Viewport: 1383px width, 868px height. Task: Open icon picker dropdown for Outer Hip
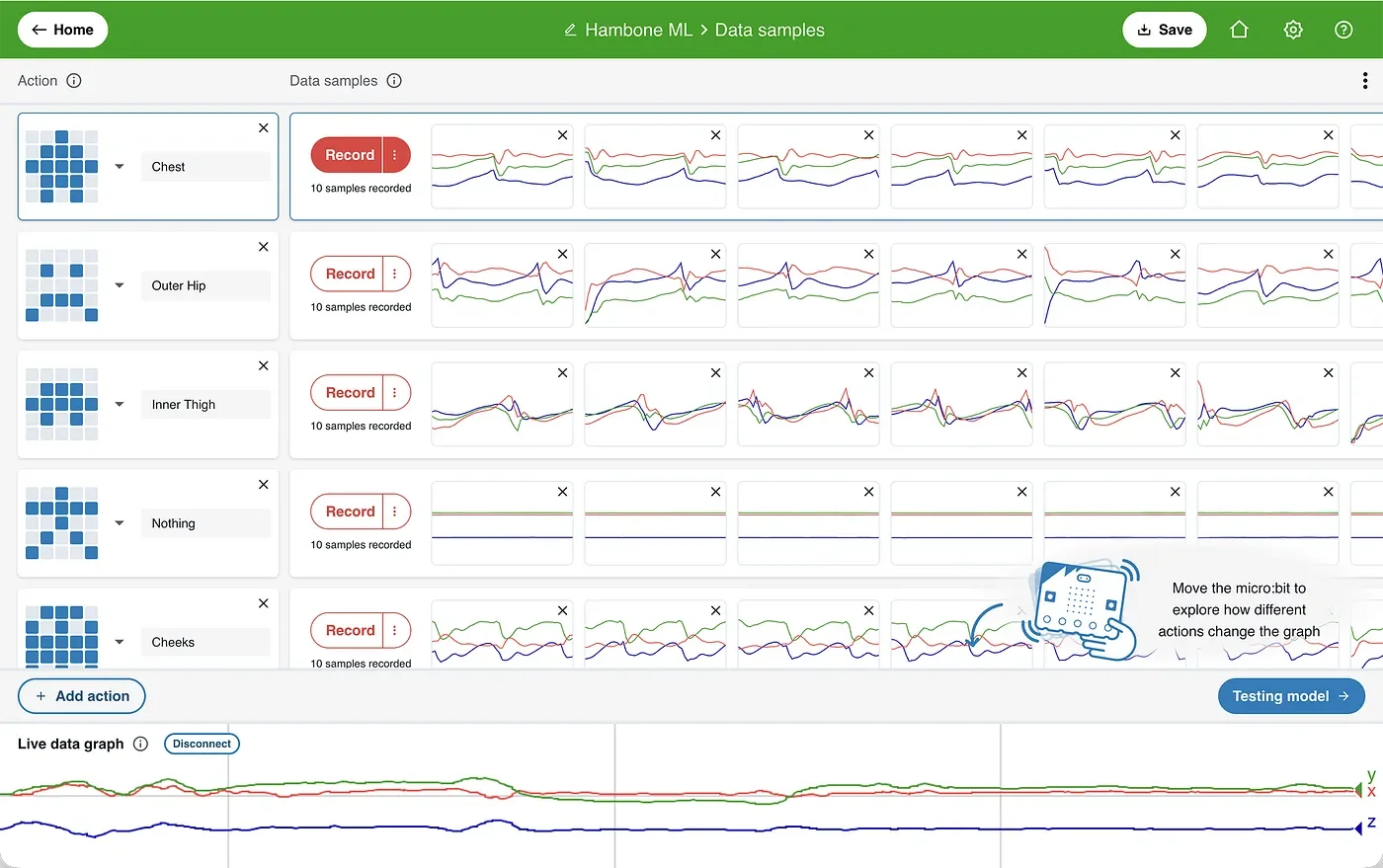point(120,285)
